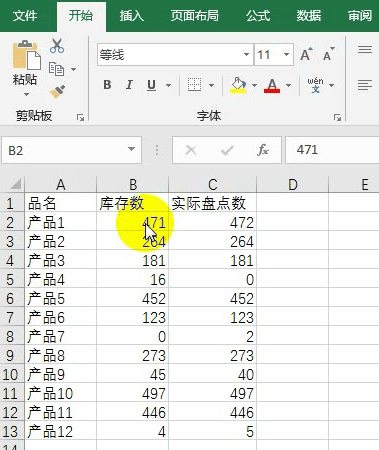Click cell 库存数 header
The height and width of the screenshot is (450, 379).
tap(133, 203)
